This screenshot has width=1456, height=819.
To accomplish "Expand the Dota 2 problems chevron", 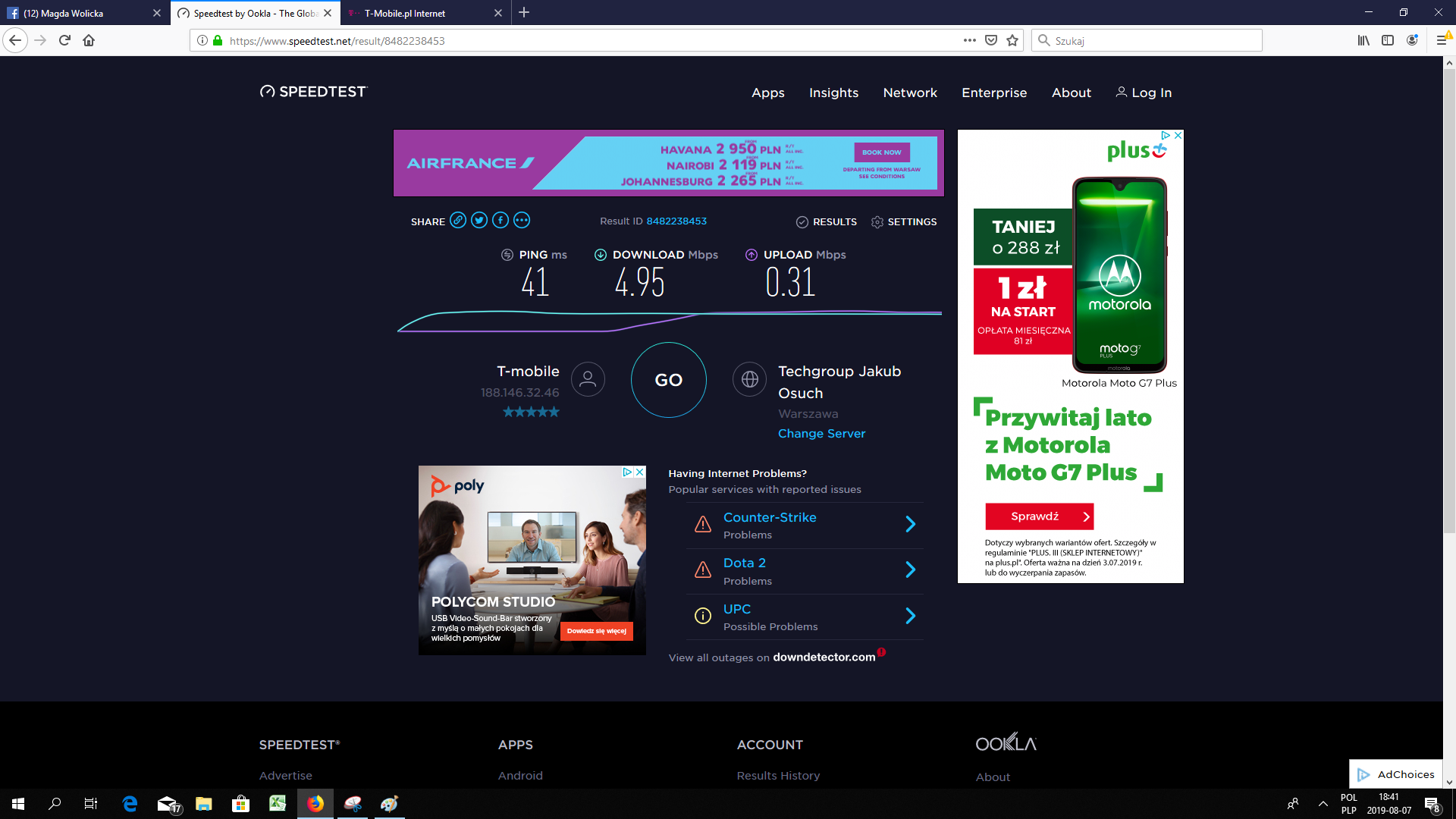I will tap(911, 570).
